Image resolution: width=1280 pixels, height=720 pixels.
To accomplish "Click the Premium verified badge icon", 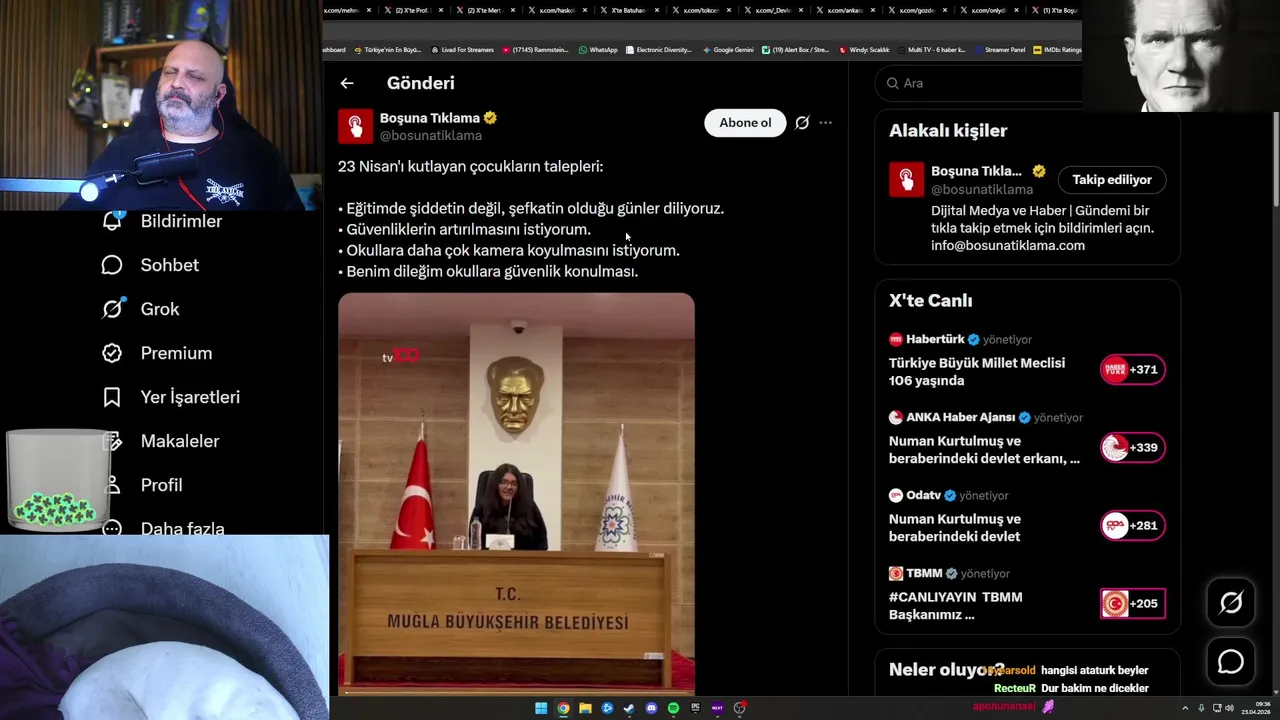I will [x=112, y=353].
